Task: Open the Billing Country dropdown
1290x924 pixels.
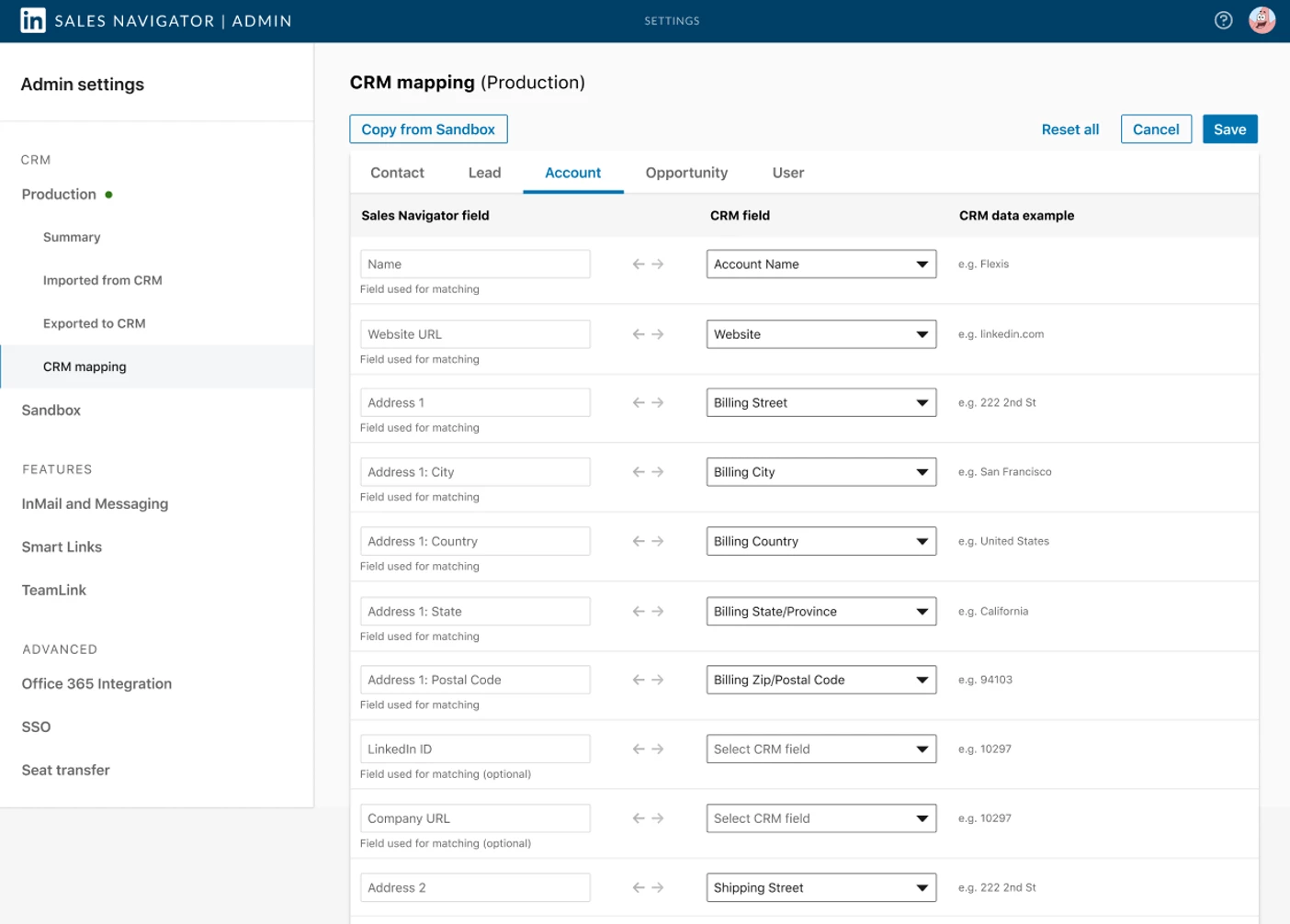Action: 820,542
